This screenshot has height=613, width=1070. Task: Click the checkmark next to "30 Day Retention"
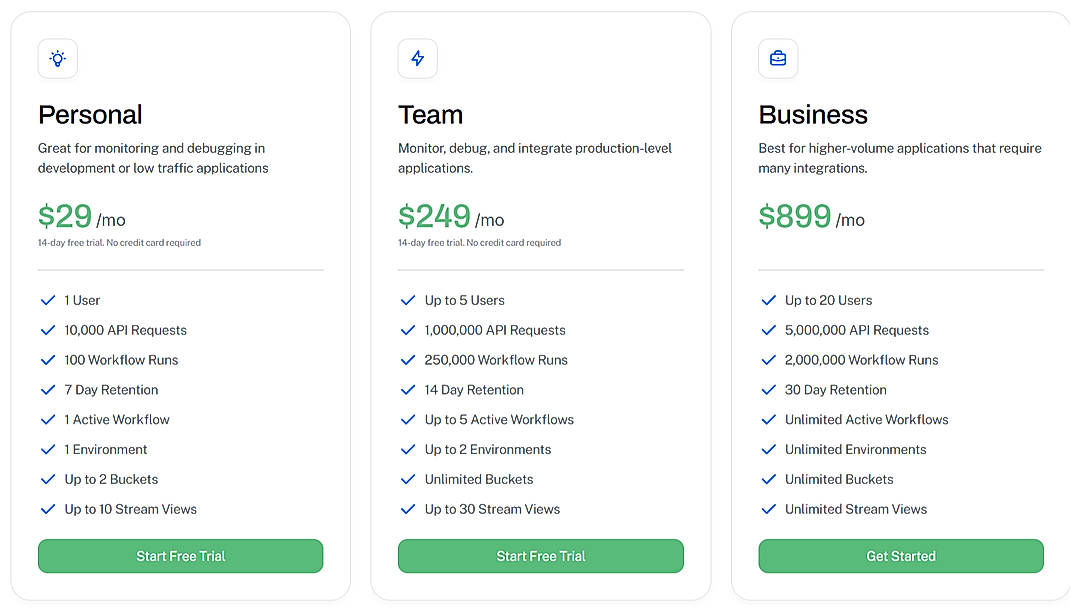pyautogui.click(x=768, y=390)
